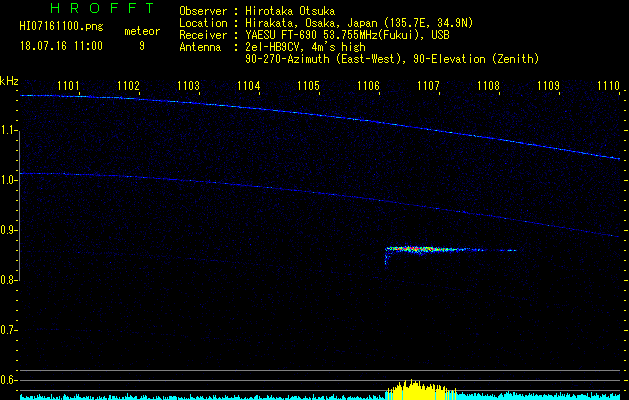Image resolution: width=629 pixels, height=400 pixels.
Task: Click time axis marker 1104
Action: [249, 86]
